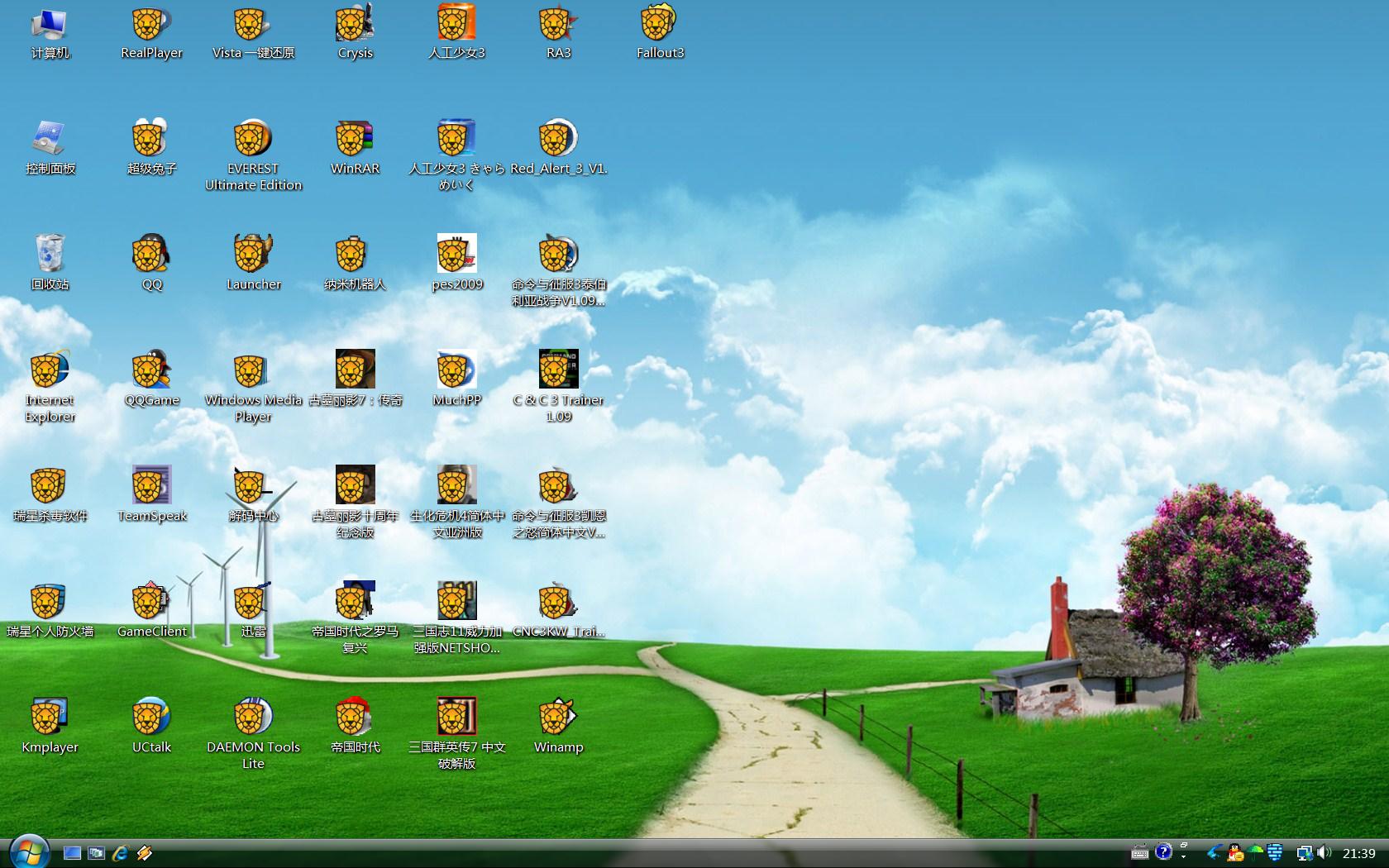This screenshot has width=1389, height=868.
Task: Click the 人工少女3 desktop shortcut
Action: [x=456, y=33]
